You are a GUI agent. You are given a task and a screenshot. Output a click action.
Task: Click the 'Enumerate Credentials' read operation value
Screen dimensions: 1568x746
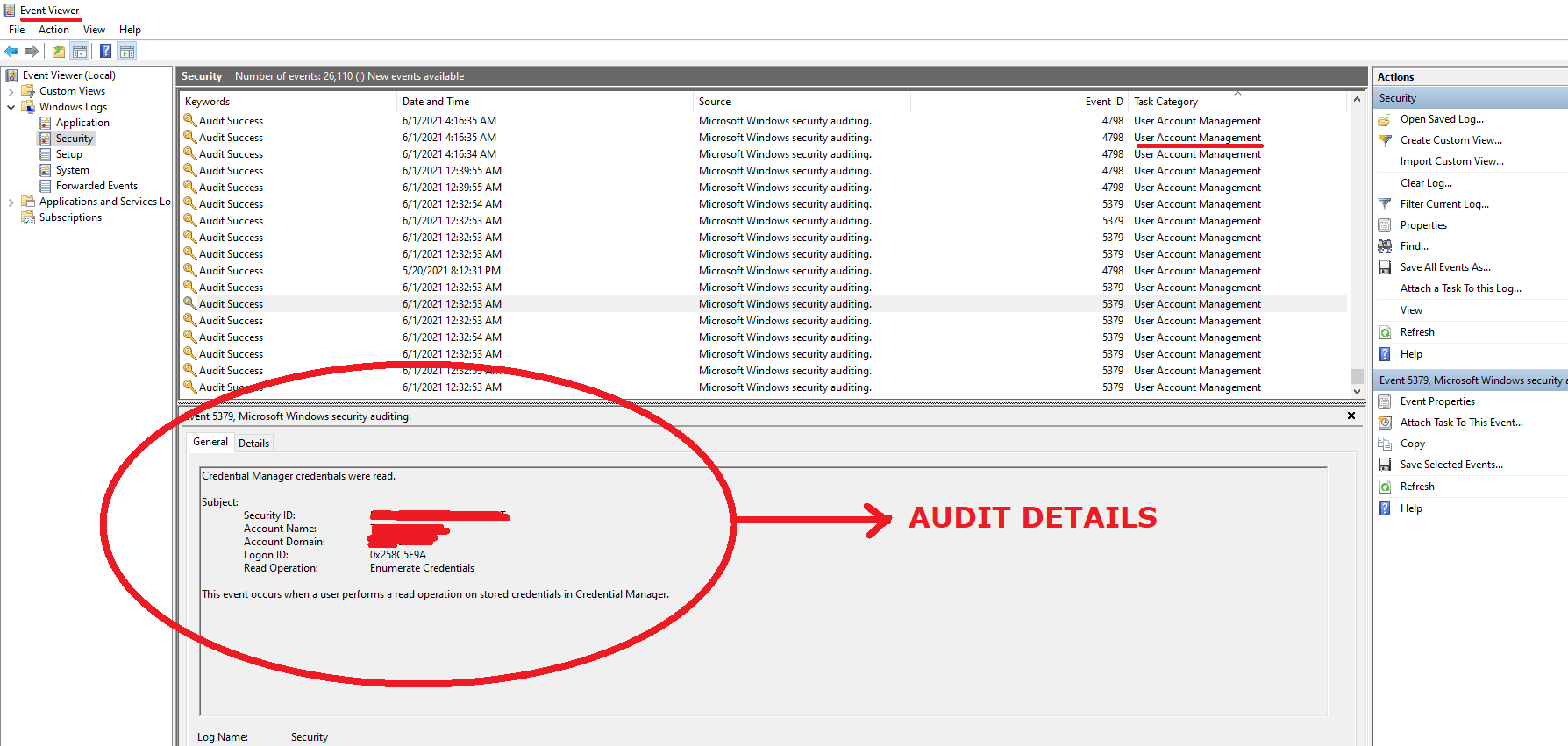coord(422,568)
